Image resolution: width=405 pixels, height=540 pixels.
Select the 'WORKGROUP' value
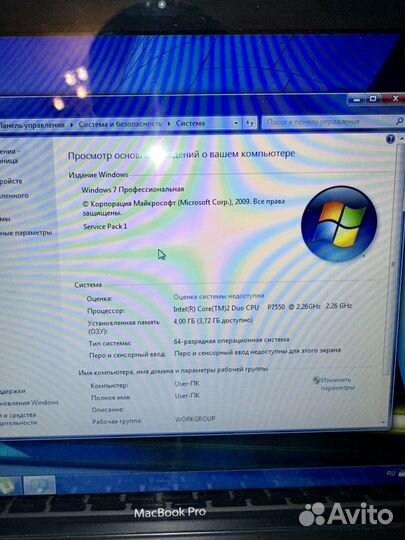pos(195,419)
